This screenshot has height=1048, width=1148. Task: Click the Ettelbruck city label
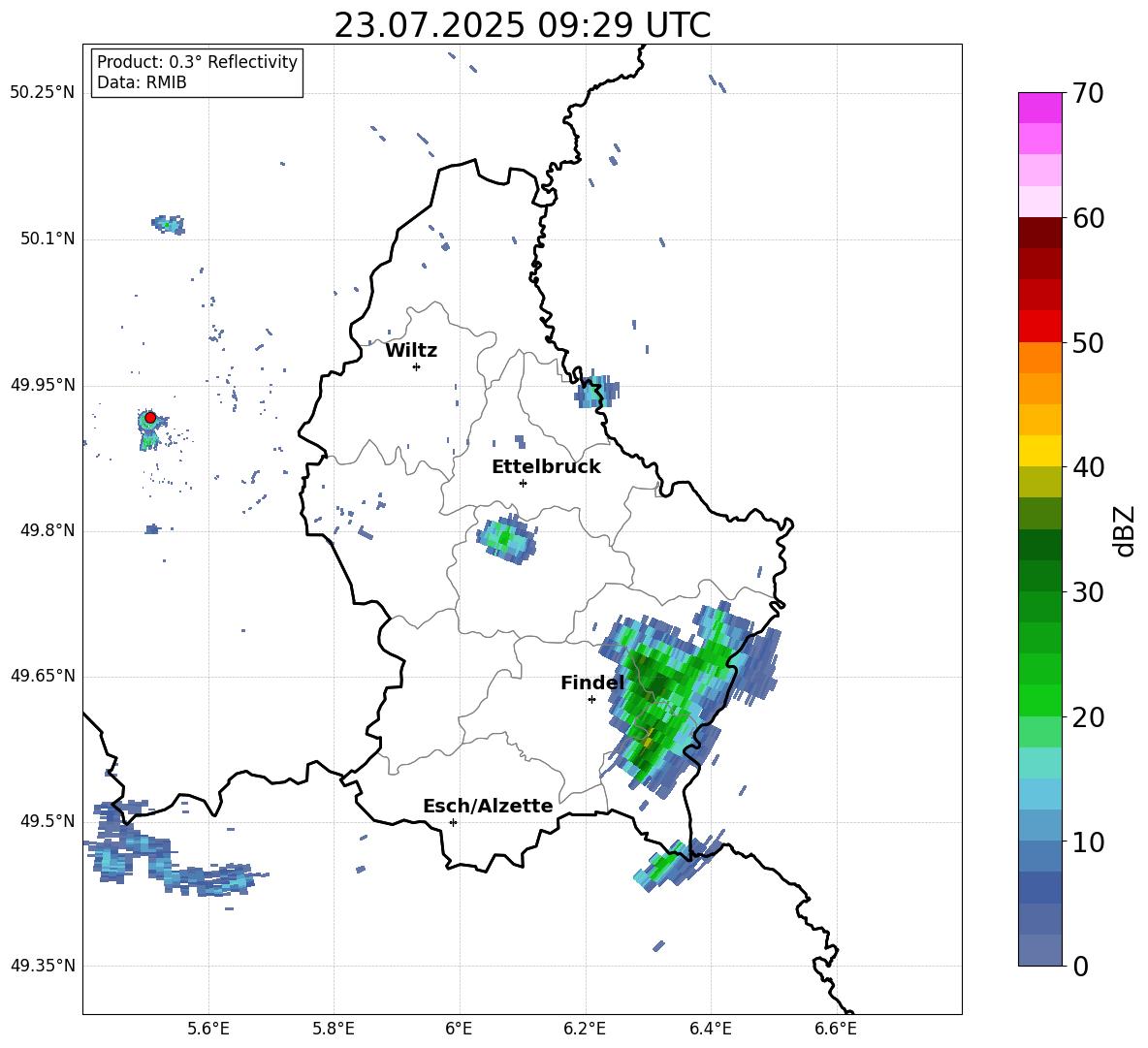pyautogui.click(x=546, y=467)
